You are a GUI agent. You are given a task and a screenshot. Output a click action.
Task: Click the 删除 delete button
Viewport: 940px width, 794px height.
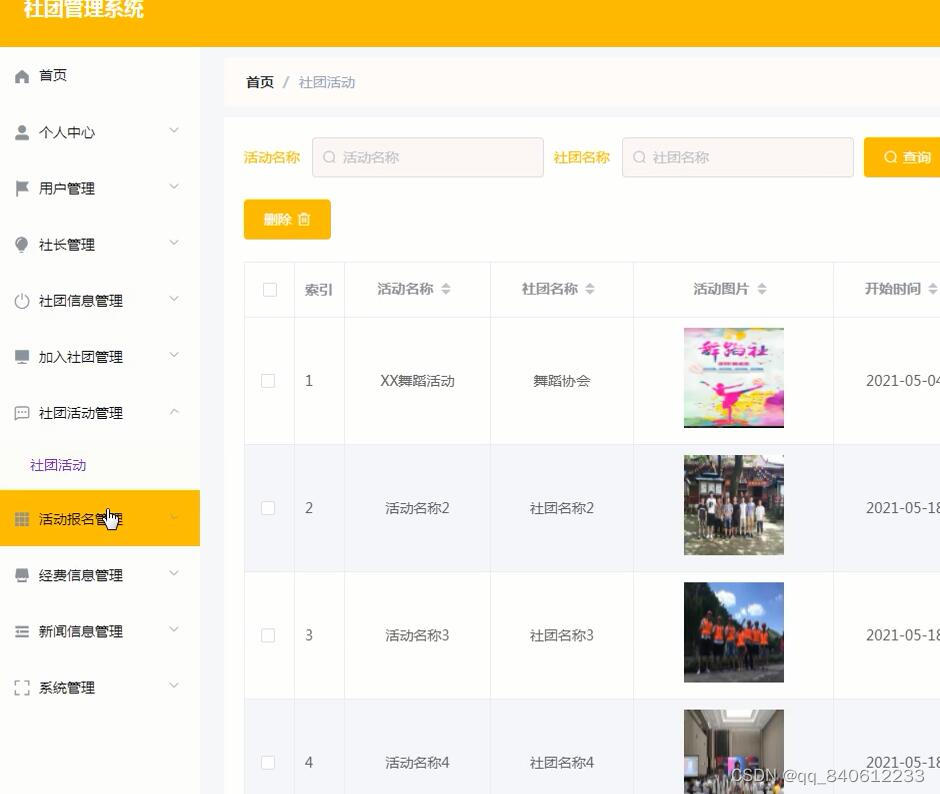pos(287,219)
